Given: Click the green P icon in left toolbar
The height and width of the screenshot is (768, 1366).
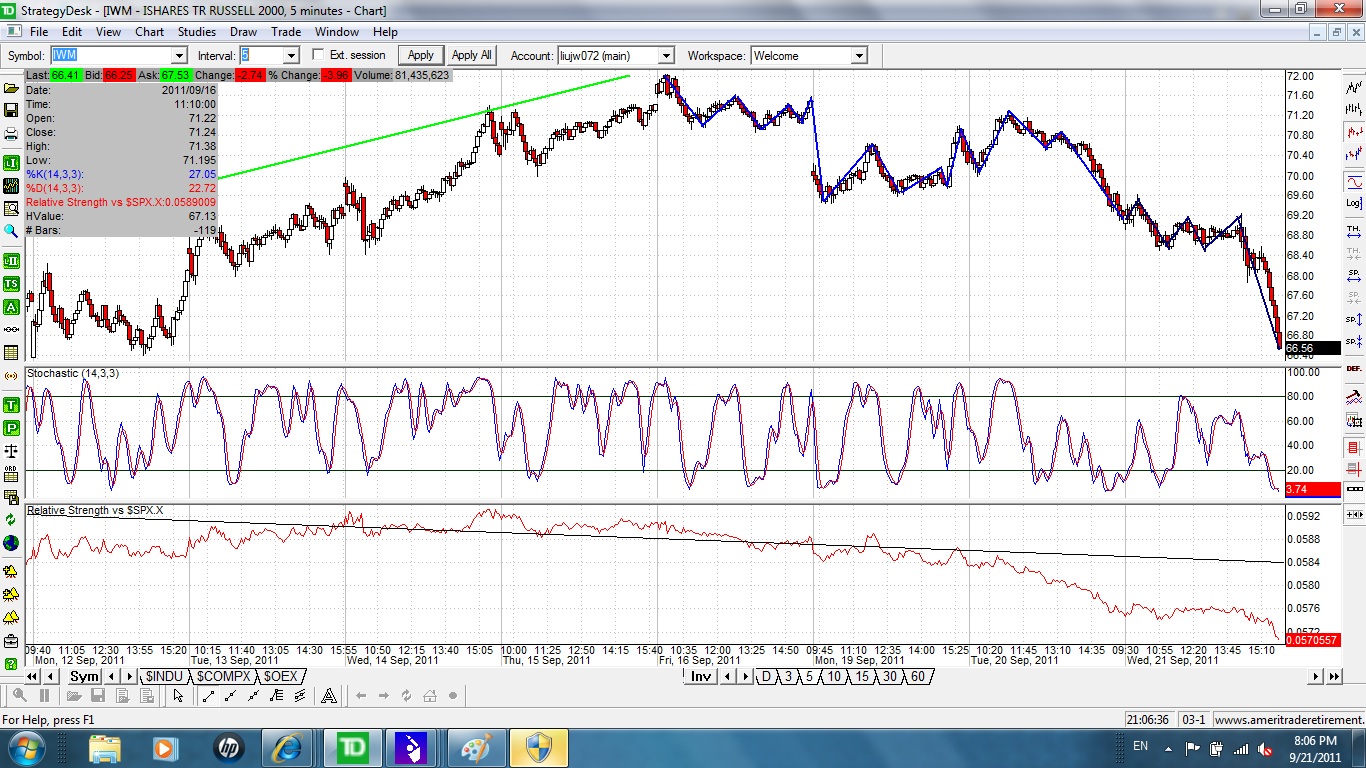Looking at the screenshot, I should (x=11, y=428).
